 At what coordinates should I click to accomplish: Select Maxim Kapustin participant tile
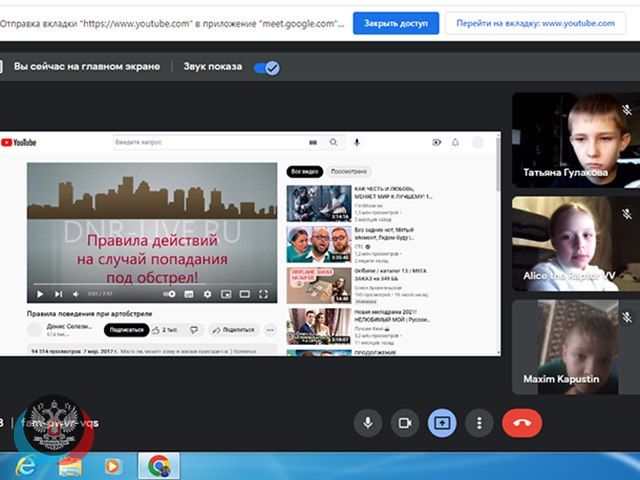(576, 347)
